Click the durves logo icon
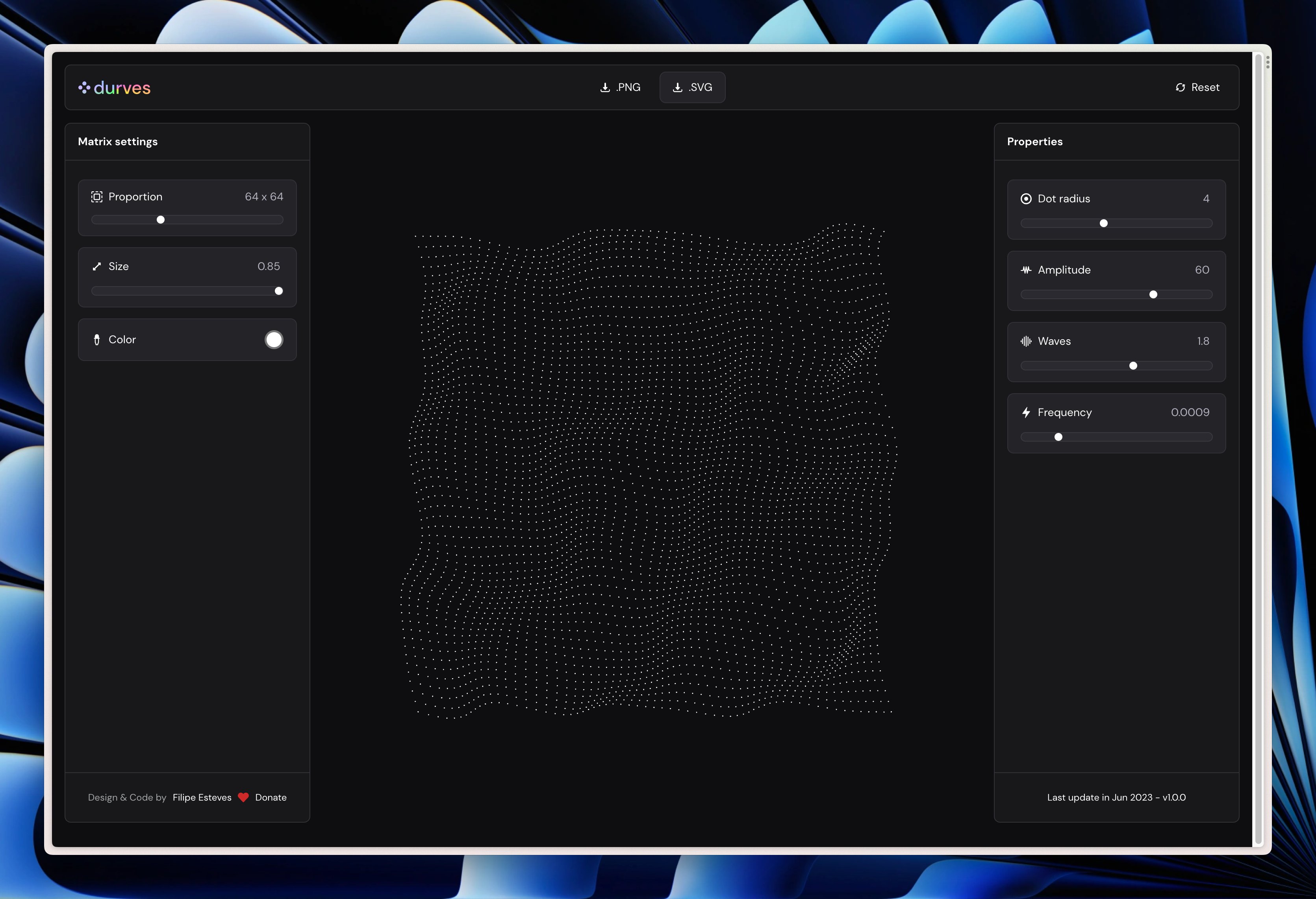The image size is (1316, 899). [84, 88]
